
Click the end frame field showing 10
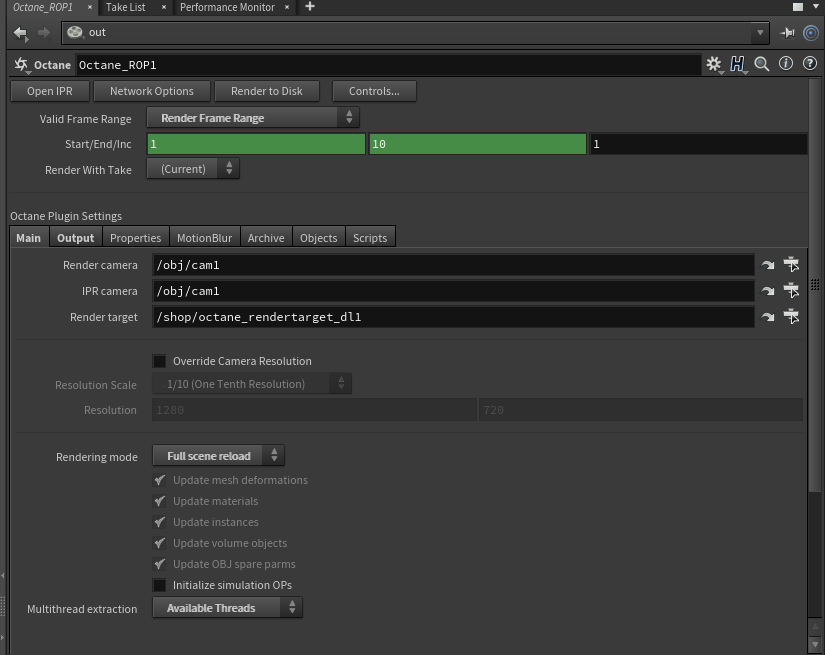[478, 144]
